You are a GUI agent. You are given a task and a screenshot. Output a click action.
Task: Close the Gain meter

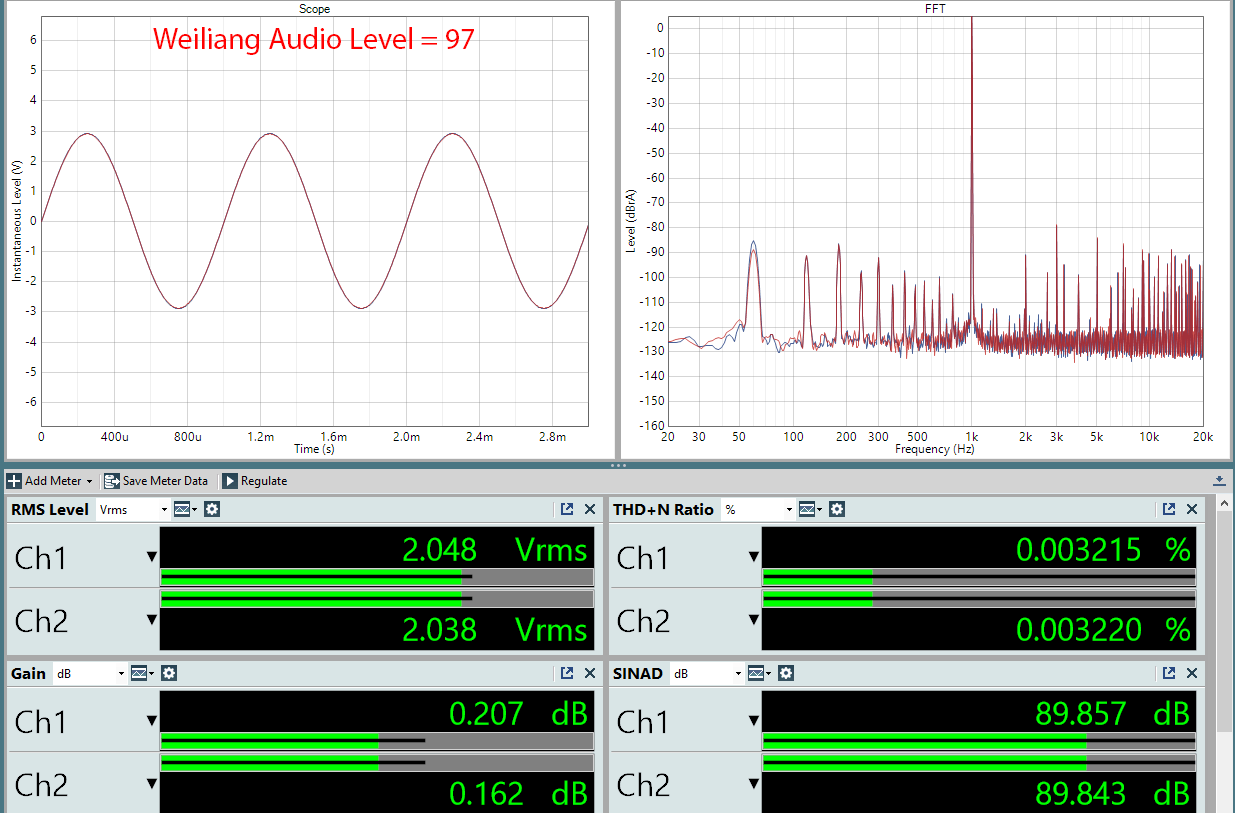pos(590,674)
